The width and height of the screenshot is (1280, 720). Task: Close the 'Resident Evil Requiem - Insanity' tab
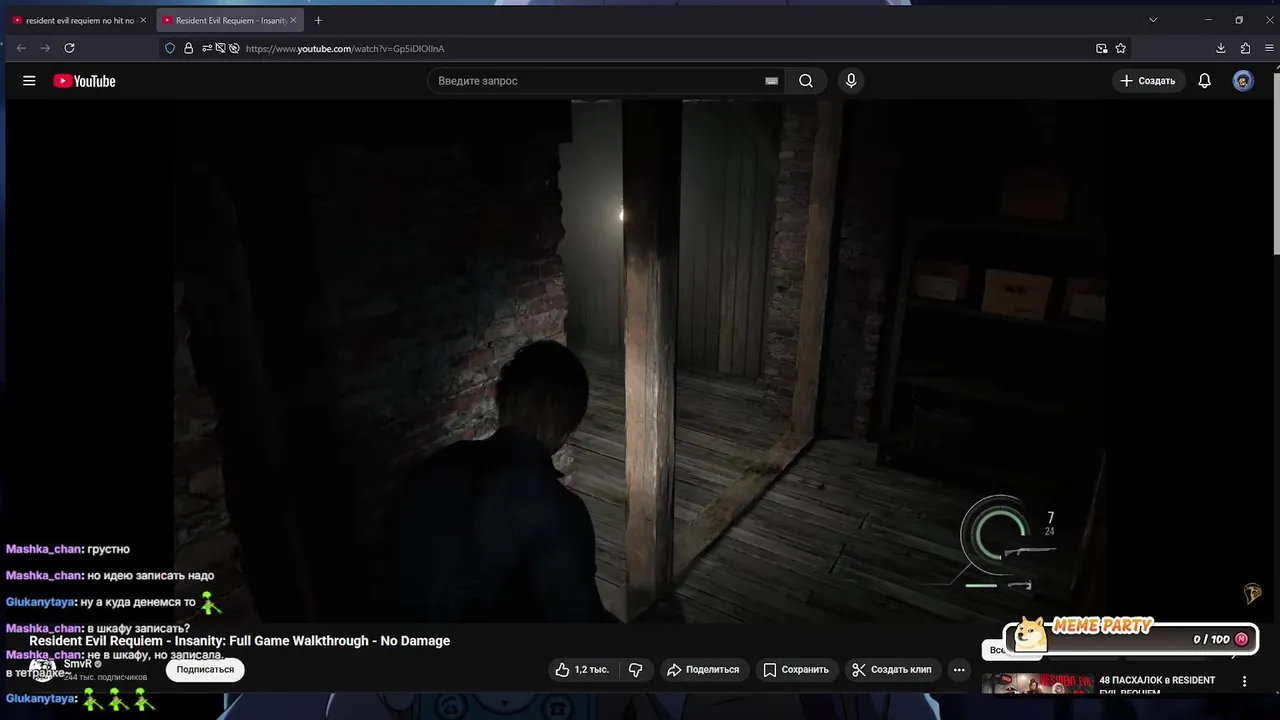(293, 20)
